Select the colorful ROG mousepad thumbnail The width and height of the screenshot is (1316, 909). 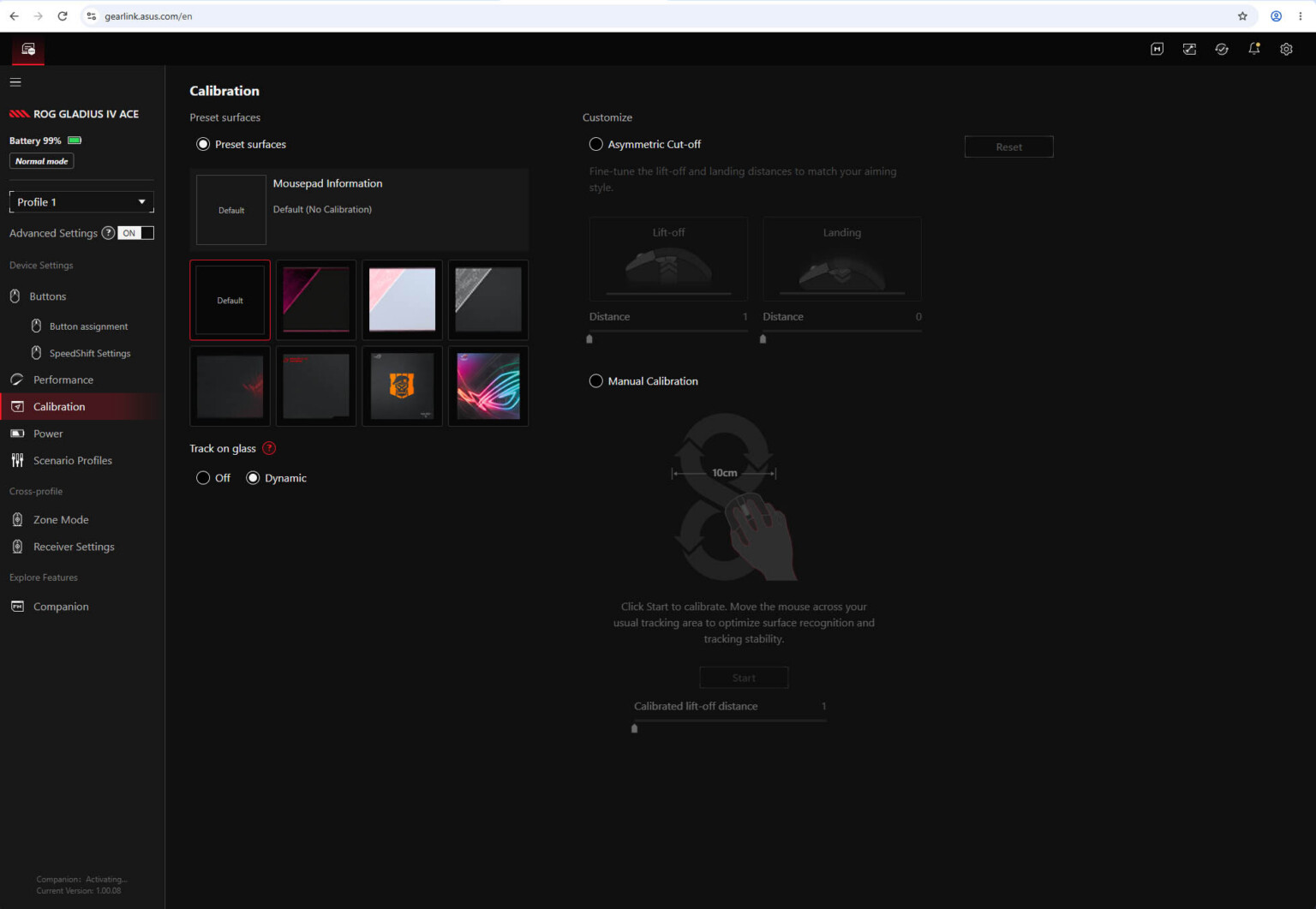[488, 386]
